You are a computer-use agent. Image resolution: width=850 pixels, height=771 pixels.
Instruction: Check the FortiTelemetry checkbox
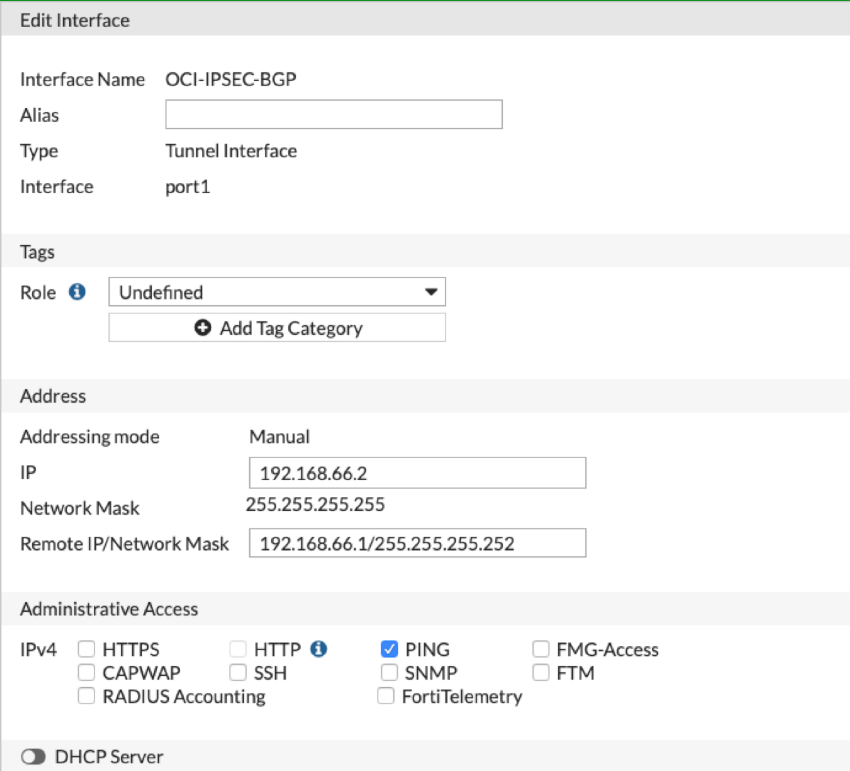click(386, 696)
